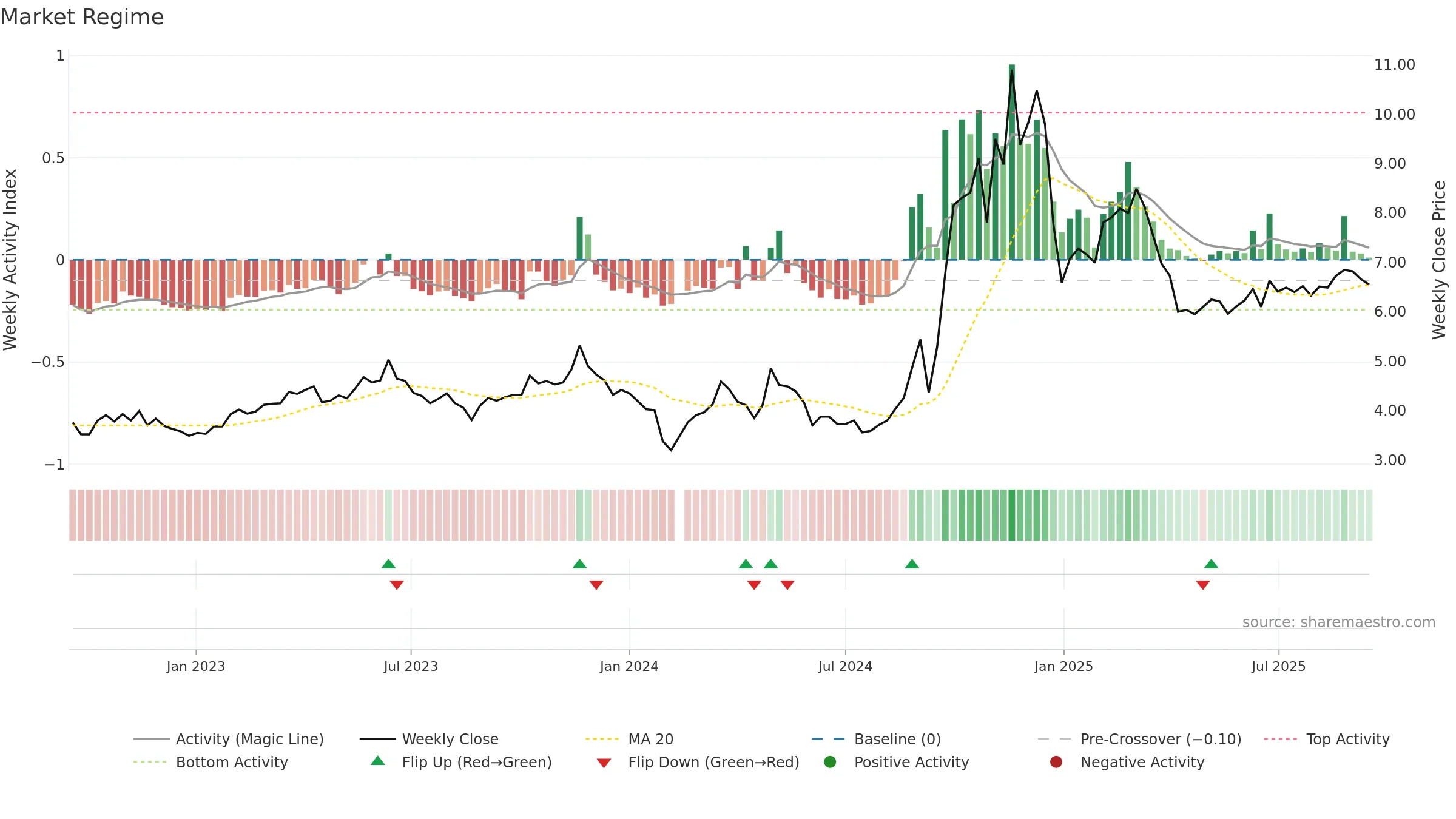Click the 11.00 price axis tick
This screenshot has height=819, width=1456.
pos(1394,64)
